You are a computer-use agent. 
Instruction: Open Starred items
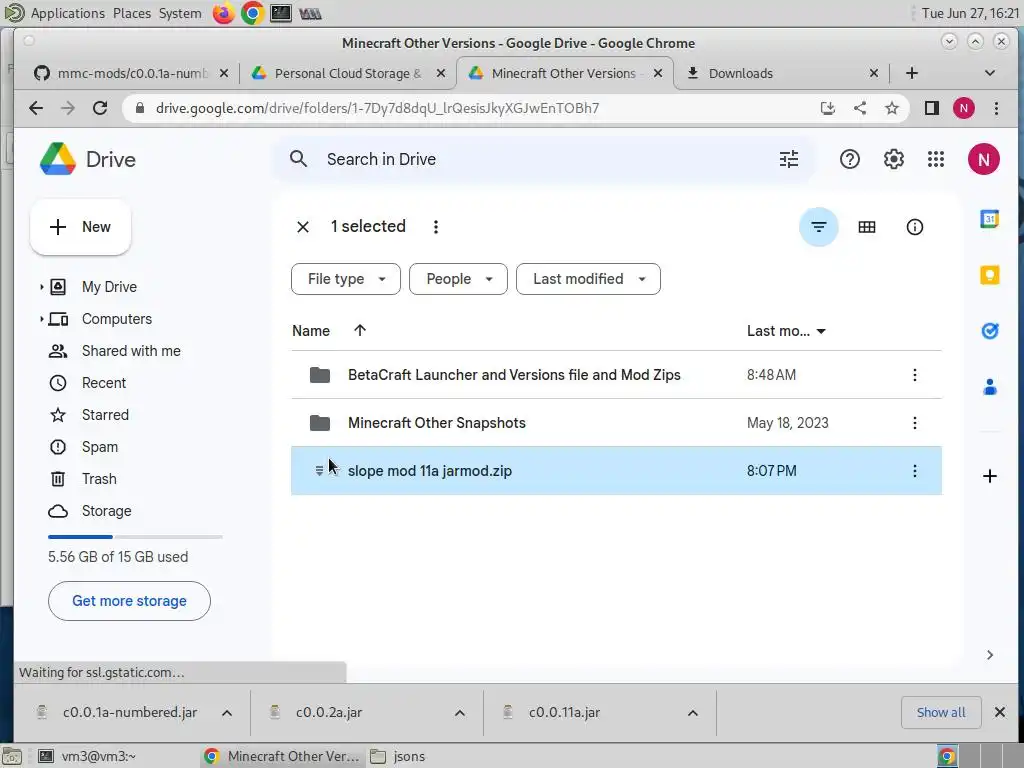tap(104, 415)
